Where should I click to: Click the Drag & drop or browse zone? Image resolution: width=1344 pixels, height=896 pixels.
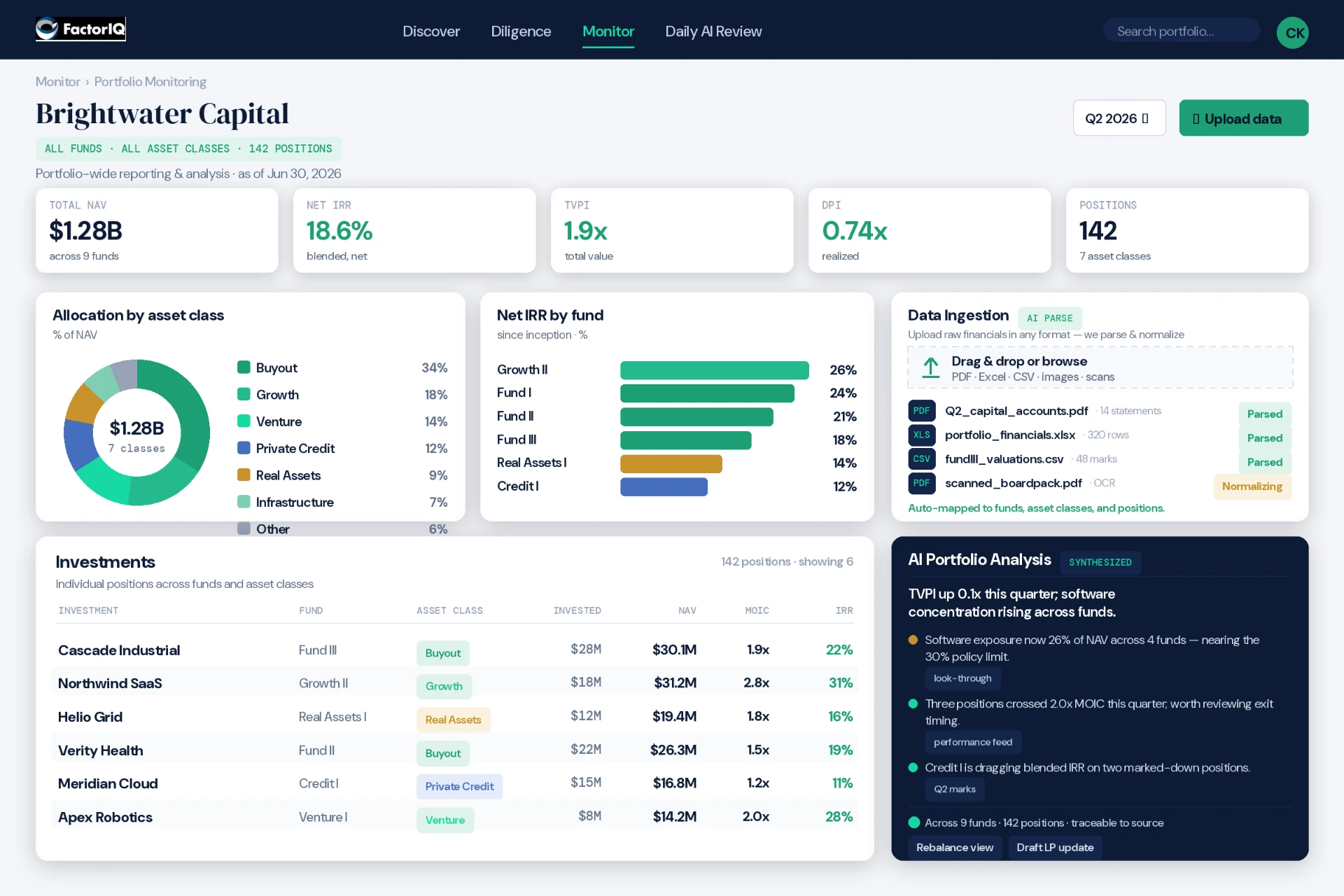(1100, 367)
